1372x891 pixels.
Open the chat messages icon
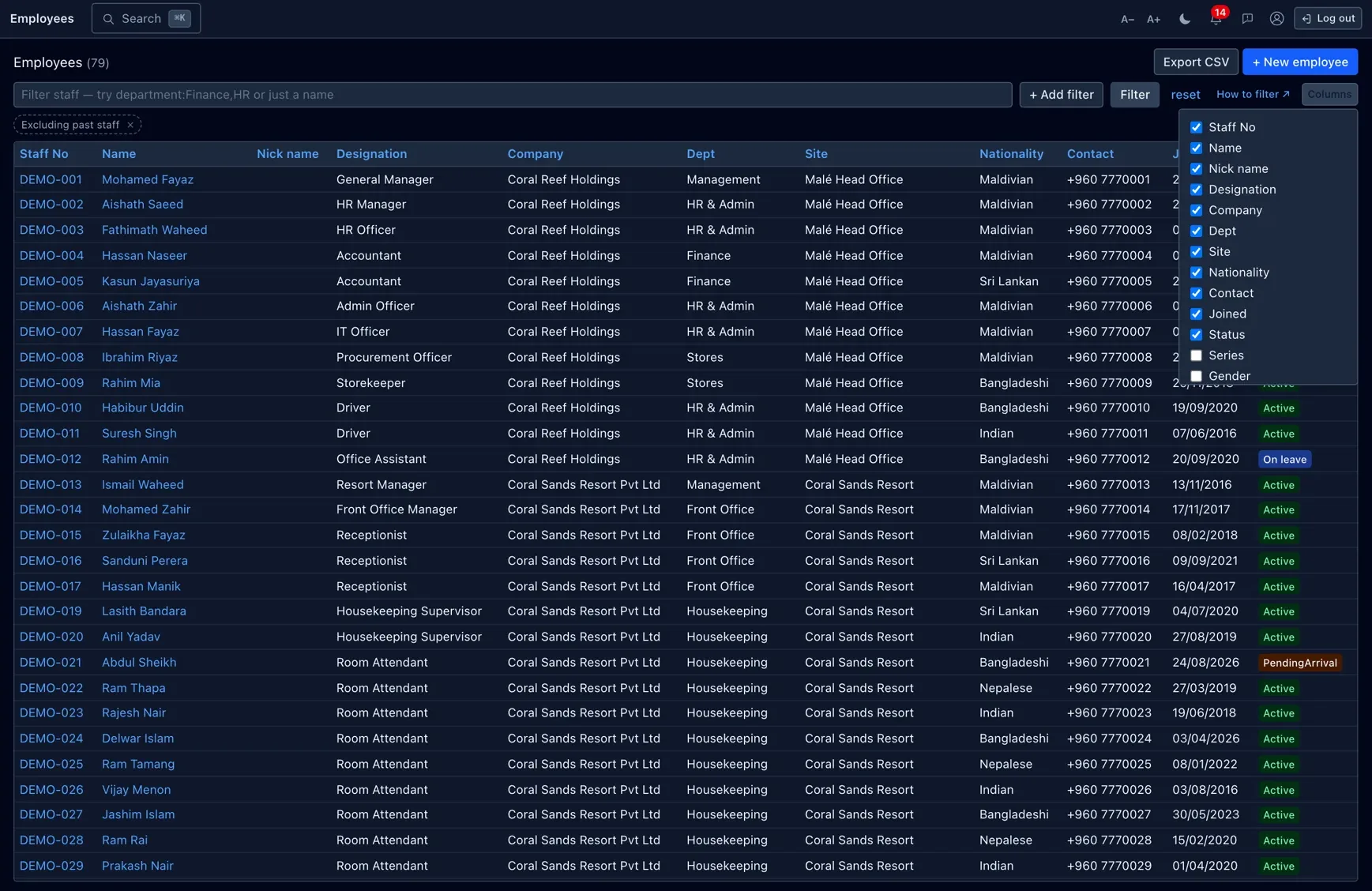tap(1247, 19)
